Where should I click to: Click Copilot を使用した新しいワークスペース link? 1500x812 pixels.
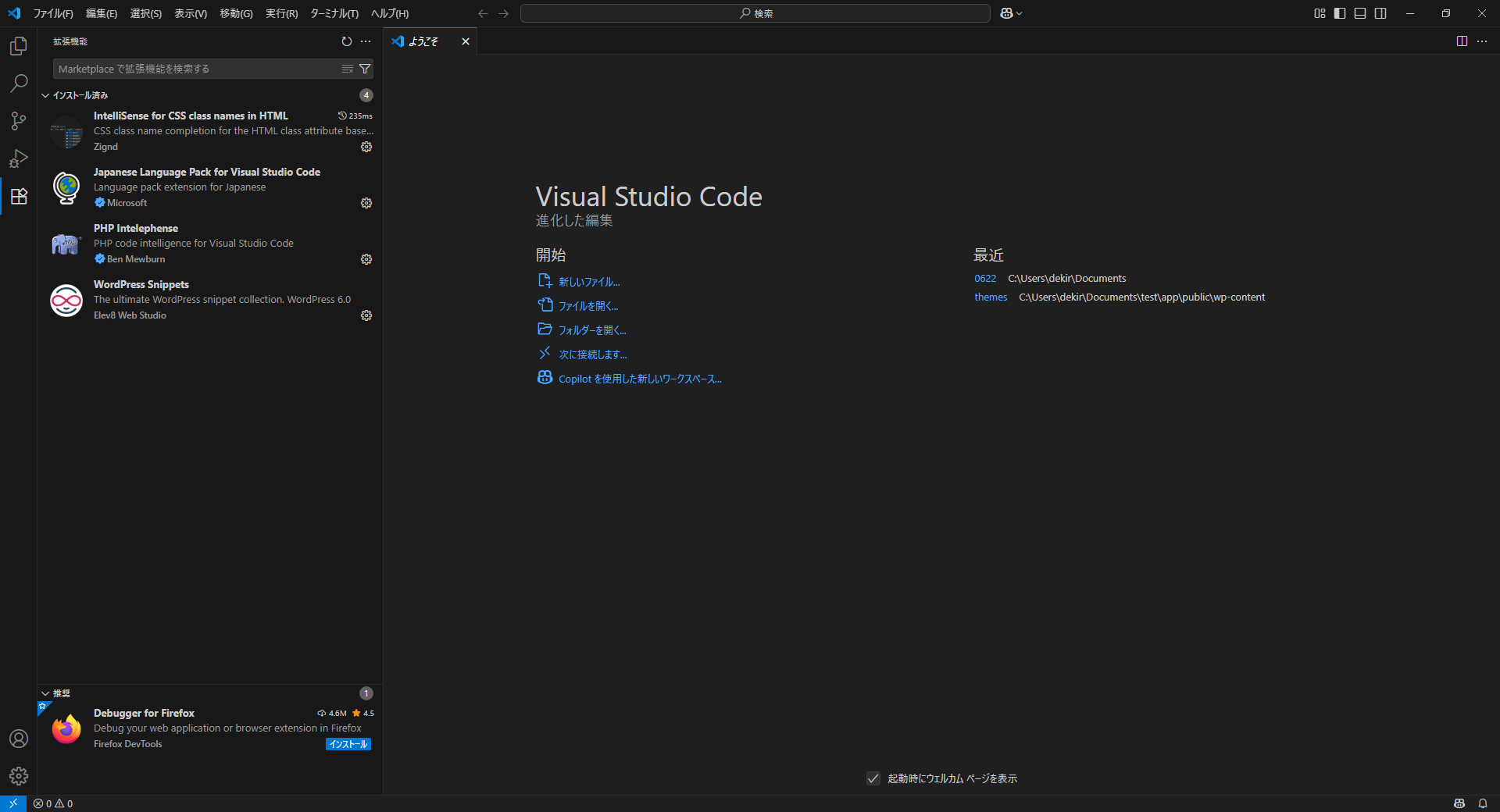pyautogui.click(x=640, y=379)
